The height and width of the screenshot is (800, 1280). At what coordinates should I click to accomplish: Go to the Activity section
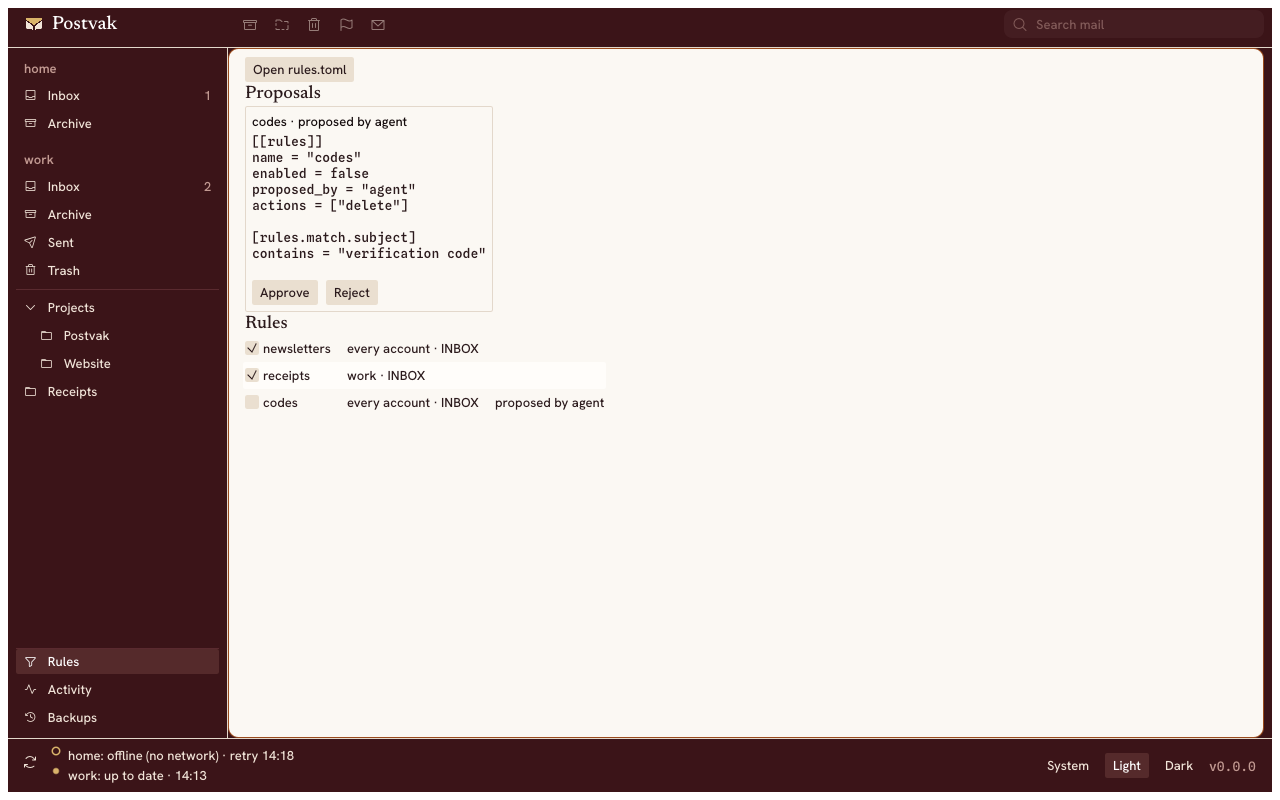click(117, 690)
